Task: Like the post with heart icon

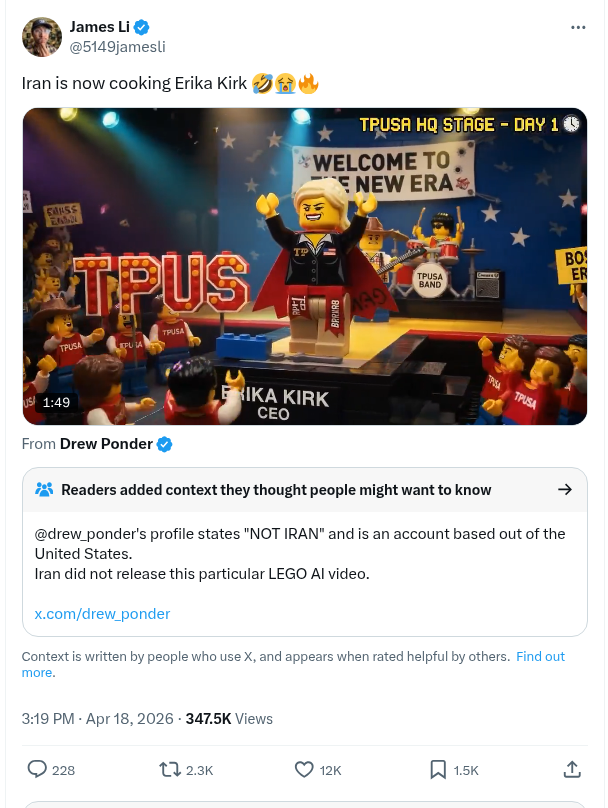Action: [304, 770]
